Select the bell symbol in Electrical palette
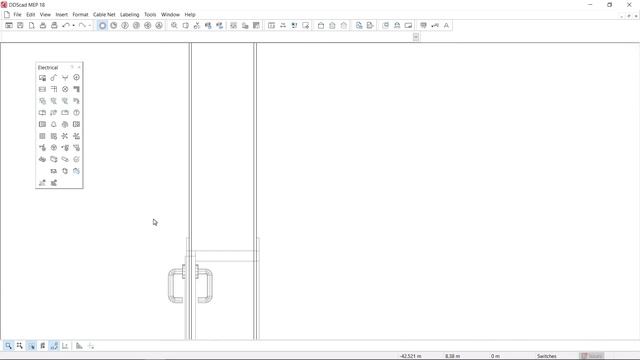 pos(53,124)
